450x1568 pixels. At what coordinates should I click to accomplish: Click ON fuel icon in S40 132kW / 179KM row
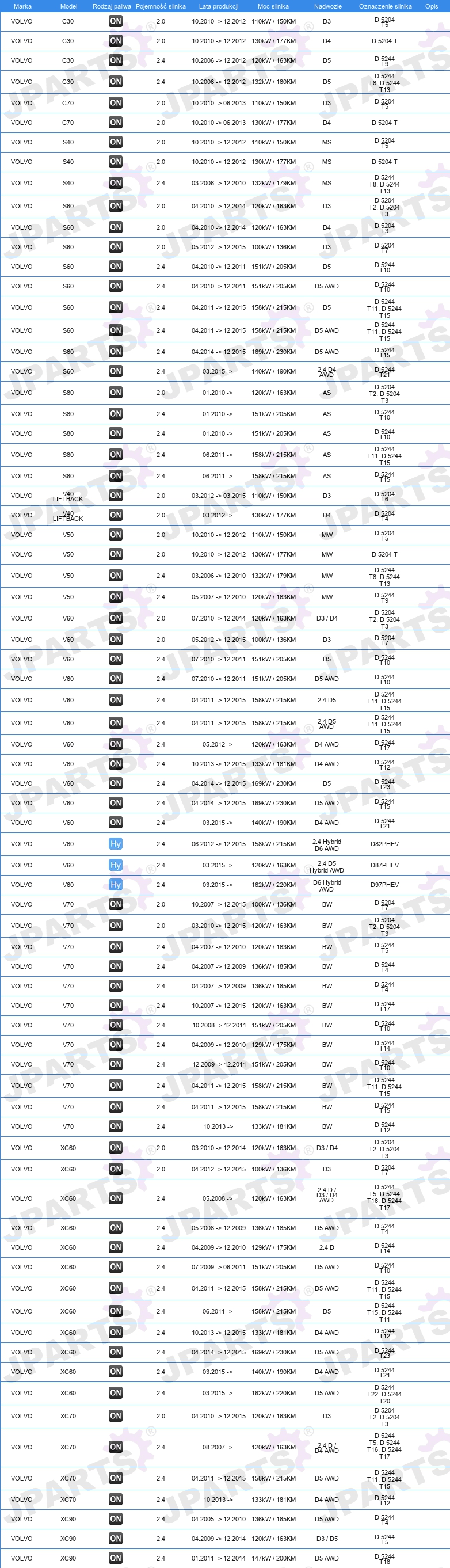coord(116,182)
